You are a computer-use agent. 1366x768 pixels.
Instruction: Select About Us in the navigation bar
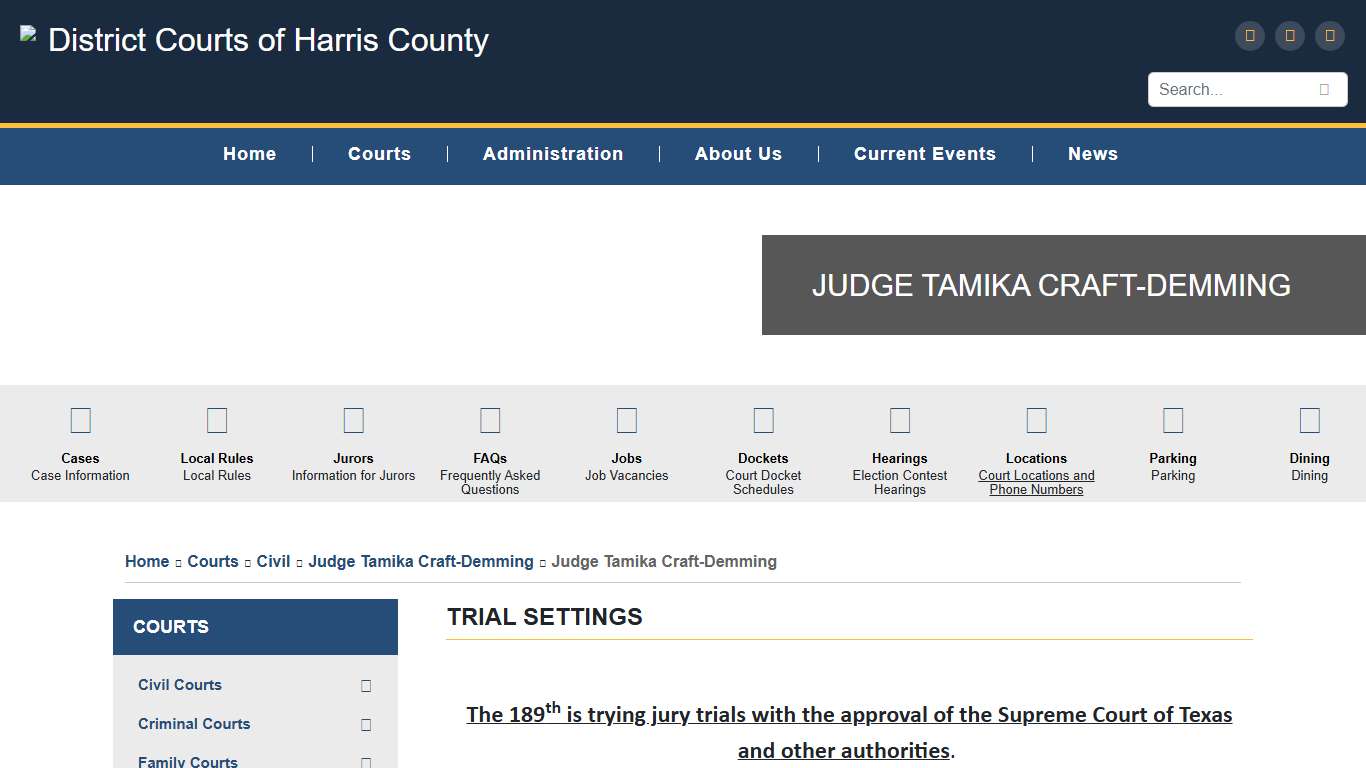coord(738,154)
